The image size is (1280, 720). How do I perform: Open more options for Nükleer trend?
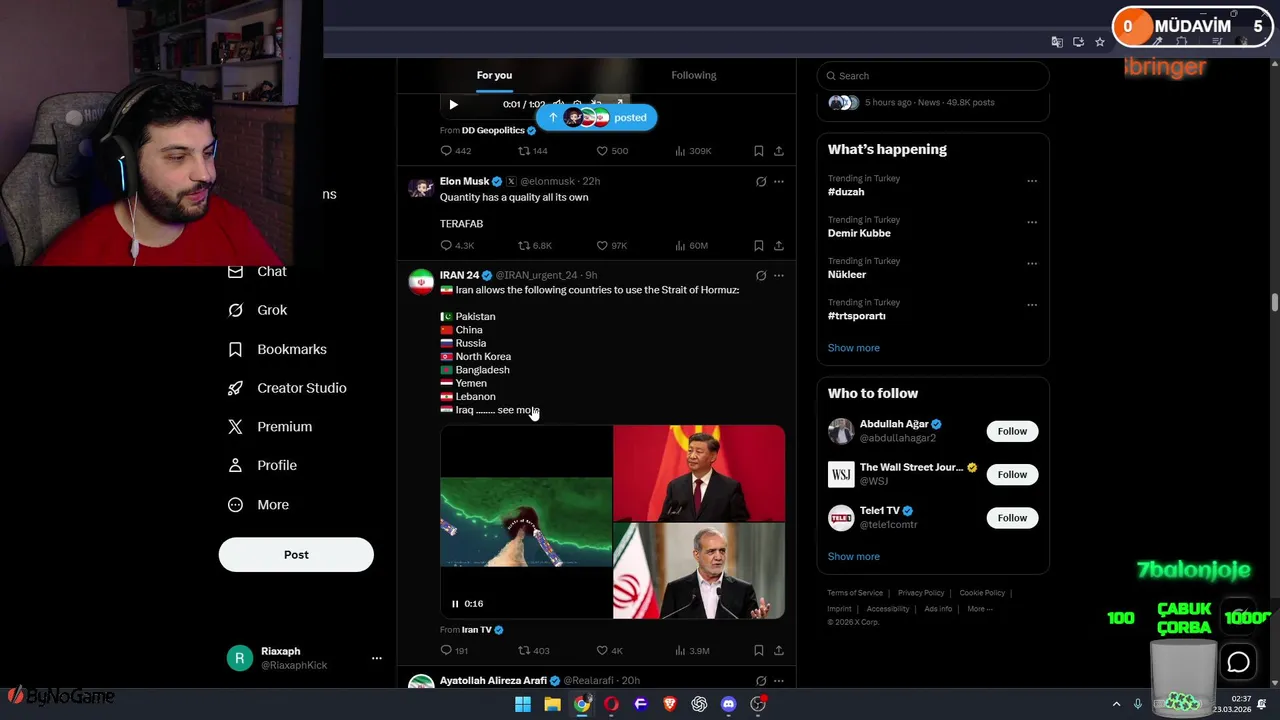[x=1032, y=263]
